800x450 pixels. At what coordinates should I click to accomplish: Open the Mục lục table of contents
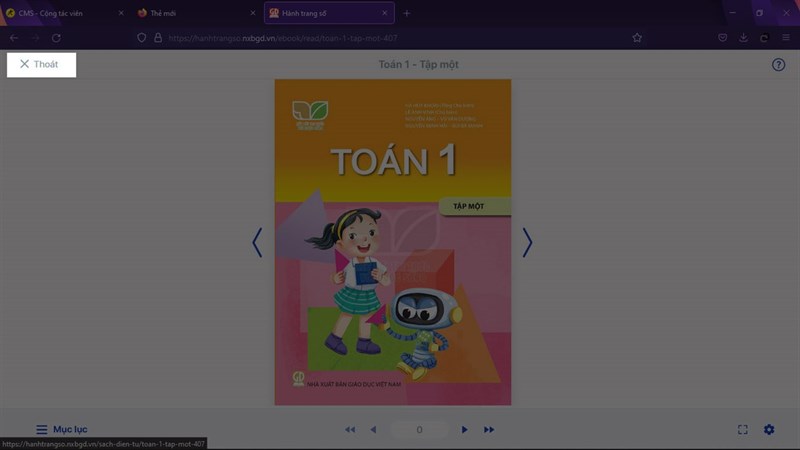(x=61, y=429)
